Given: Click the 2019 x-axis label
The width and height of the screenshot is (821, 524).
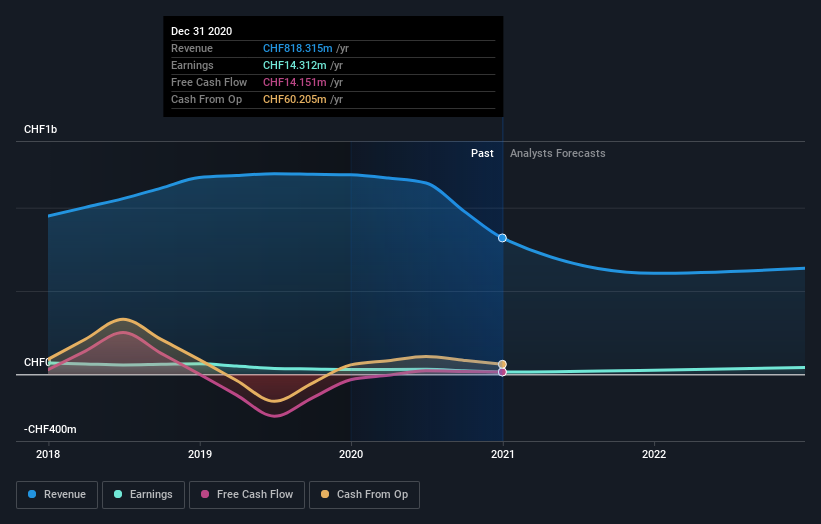Looking at the screenshot, I should coord(200,454).
